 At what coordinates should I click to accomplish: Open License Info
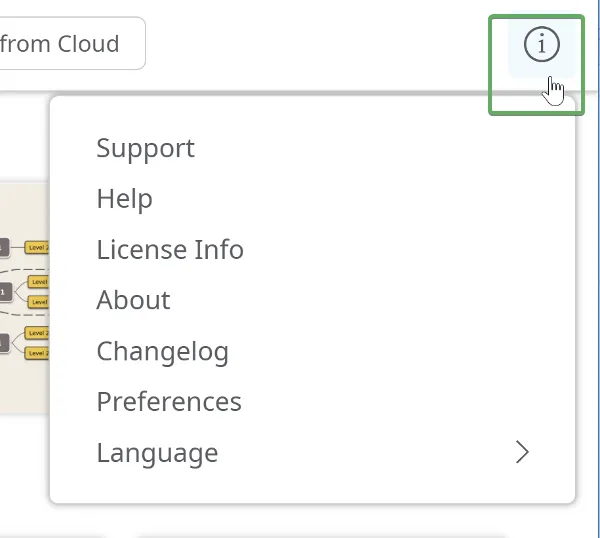pos(170,249)
